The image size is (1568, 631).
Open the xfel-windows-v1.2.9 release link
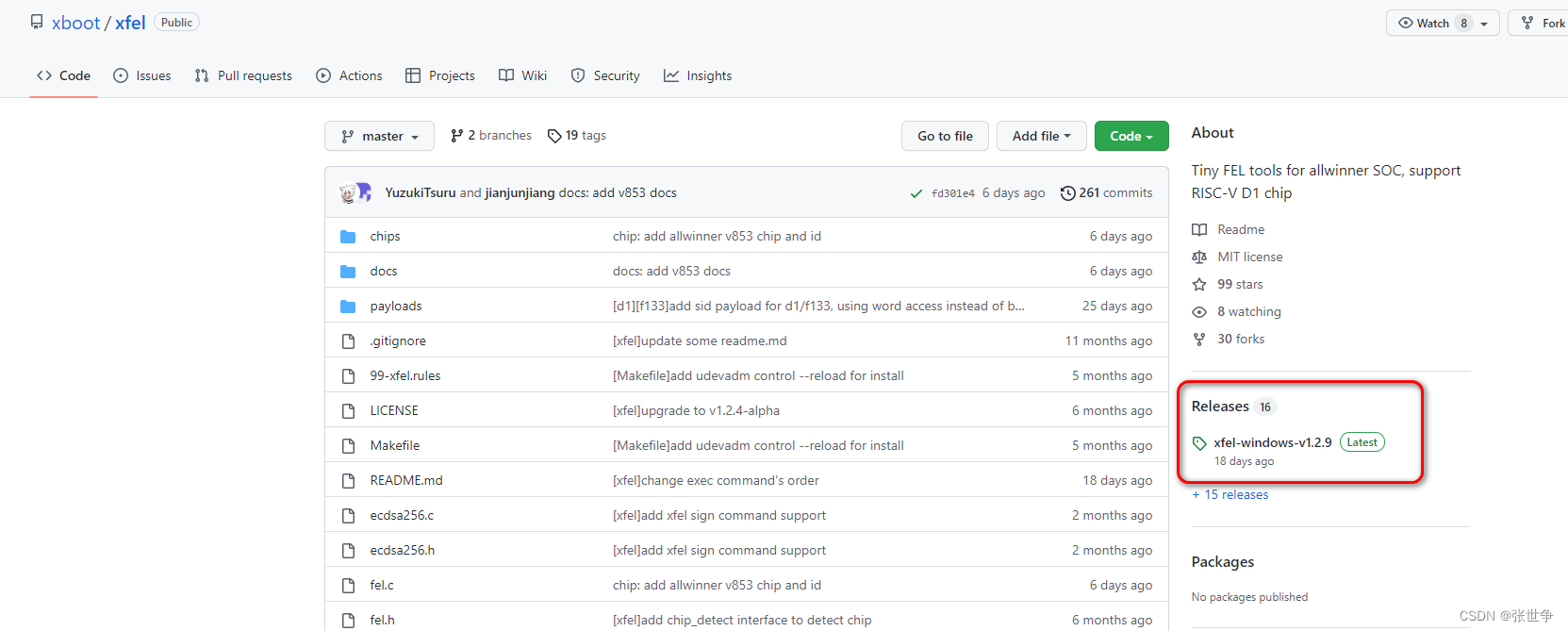tap(1273, 443)
